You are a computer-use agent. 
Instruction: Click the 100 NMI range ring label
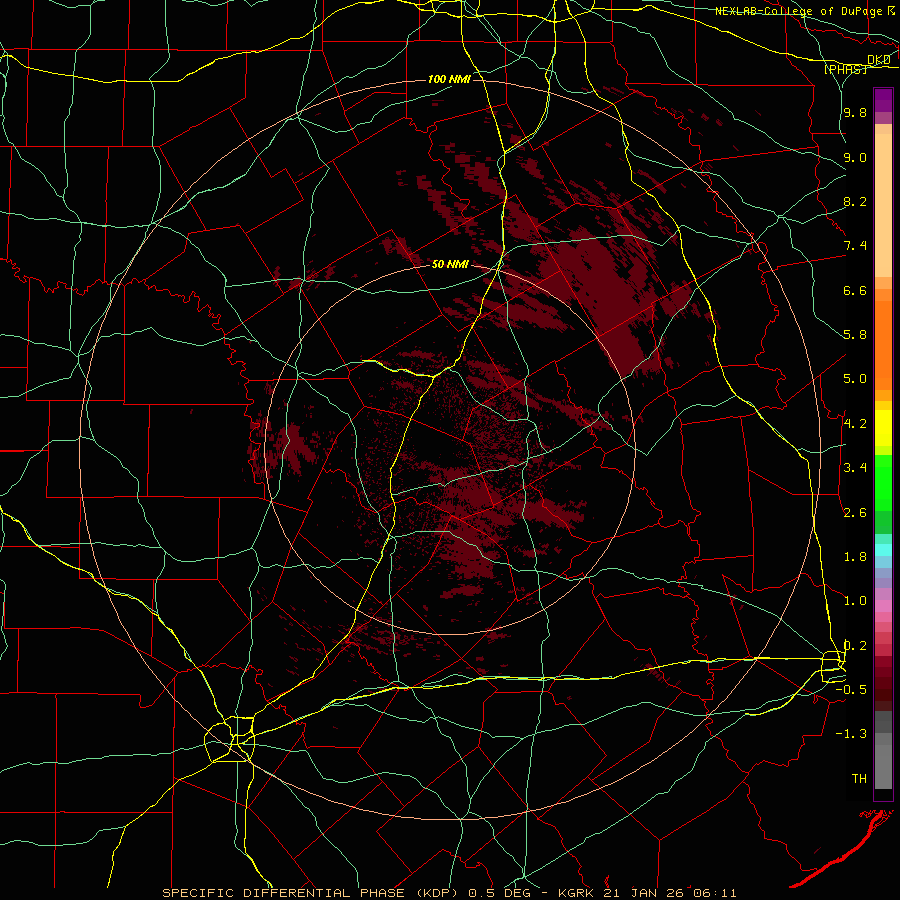(x=449, y=79)
